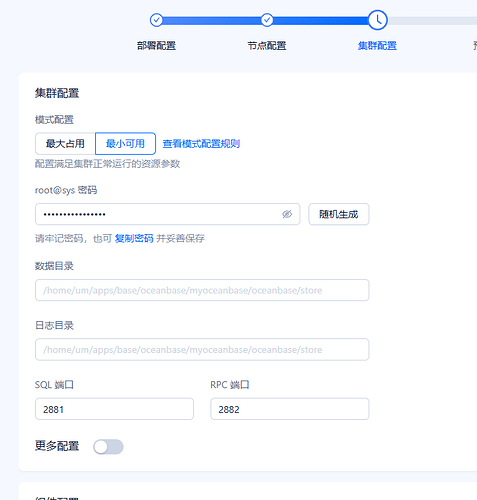This screenshot has height=500, width=477.
Task: Toggle password visibility eye icon
Action: pyautogui.click(x=287, y=214)
